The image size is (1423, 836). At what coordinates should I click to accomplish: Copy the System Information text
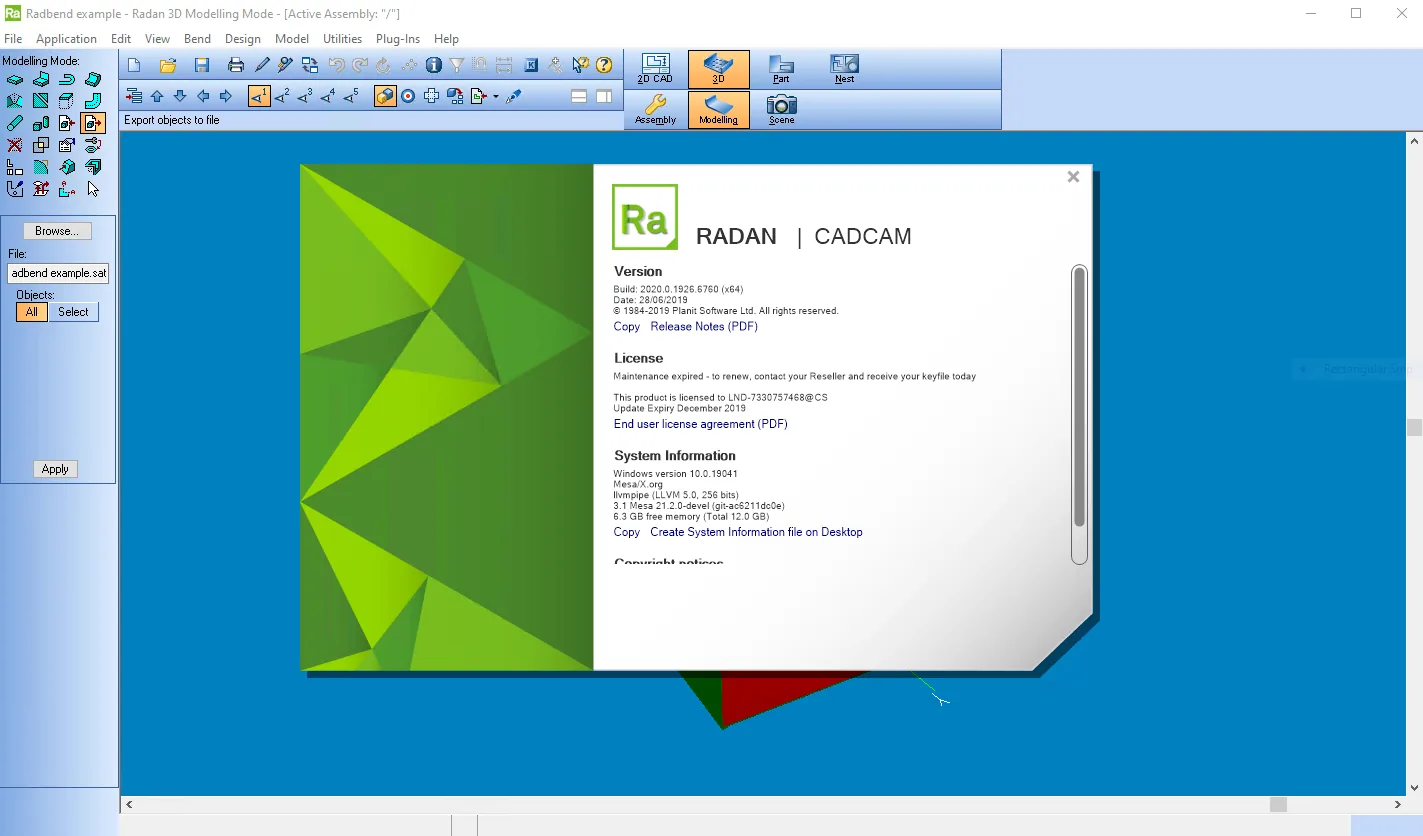[x=627, y=532]
